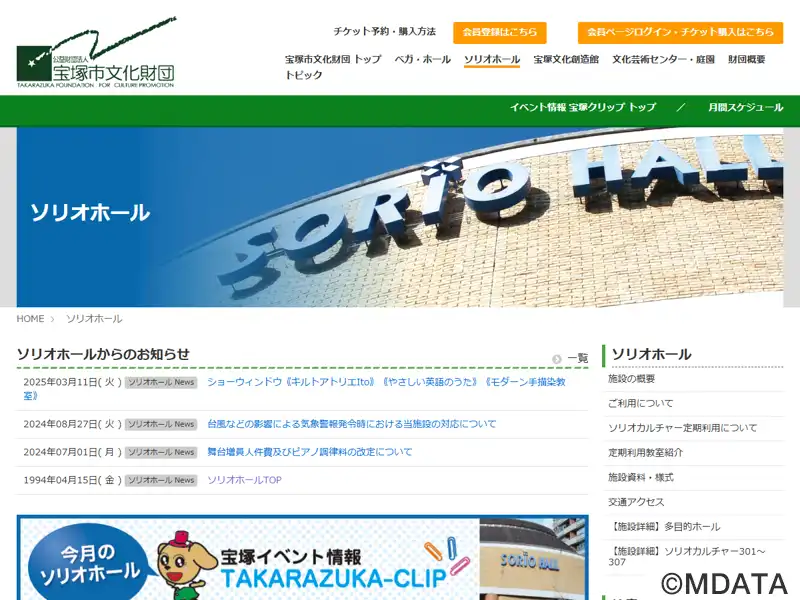Click the date 2024年07月01日( 月 )
Screen dimensions: 800x600
72,452
